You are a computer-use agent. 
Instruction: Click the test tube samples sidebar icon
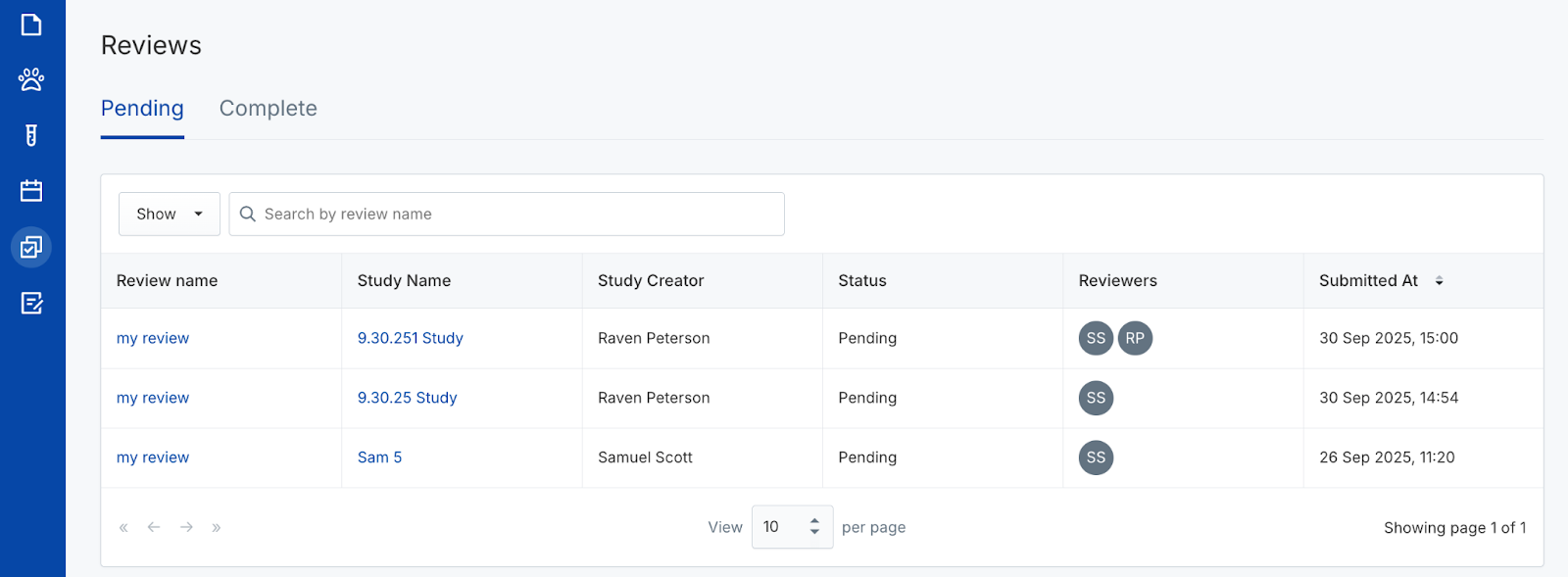[31, 135]
